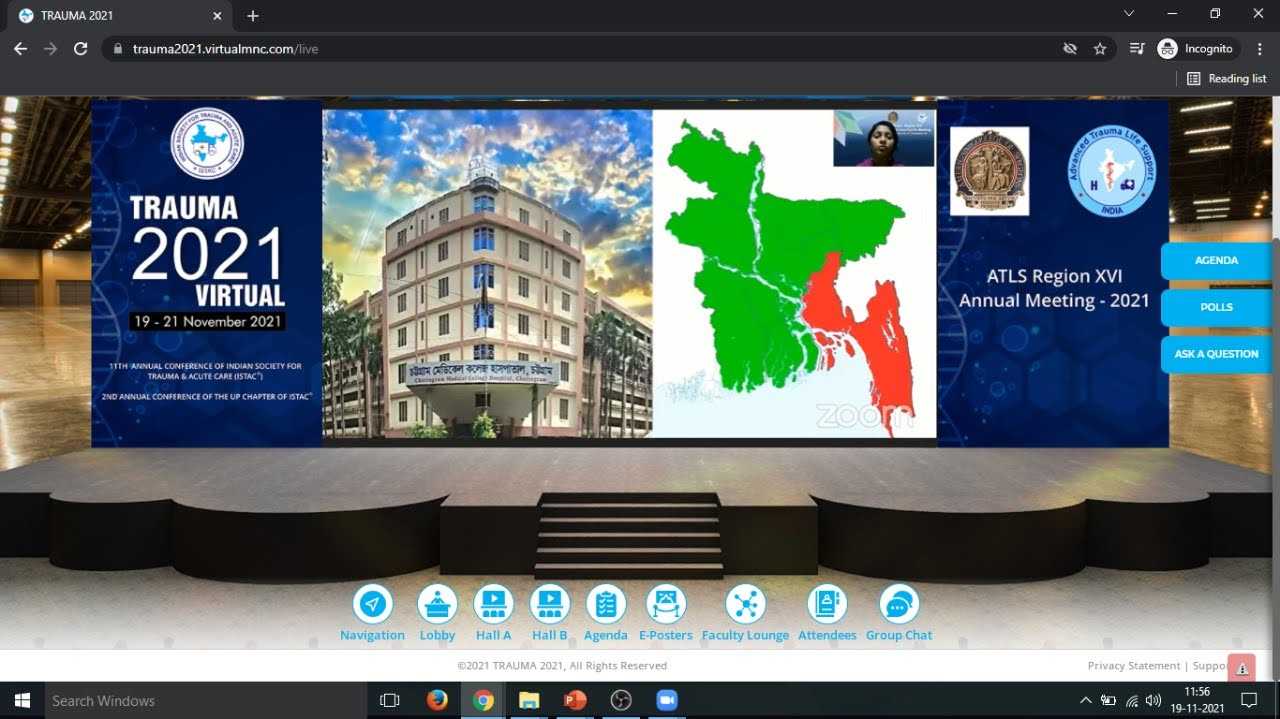View site information via the lock icon
1280x719 pixels.
118,49
